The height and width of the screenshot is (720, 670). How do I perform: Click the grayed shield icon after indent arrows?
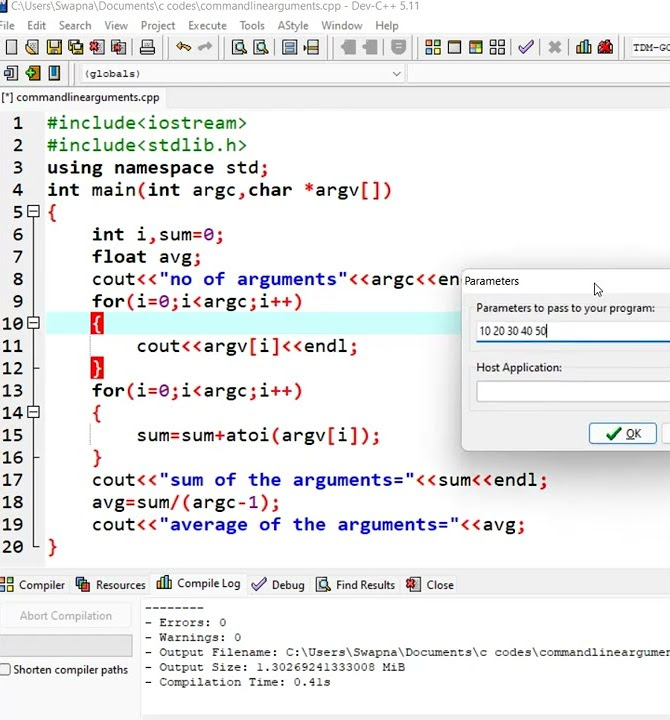click(398, 47)
